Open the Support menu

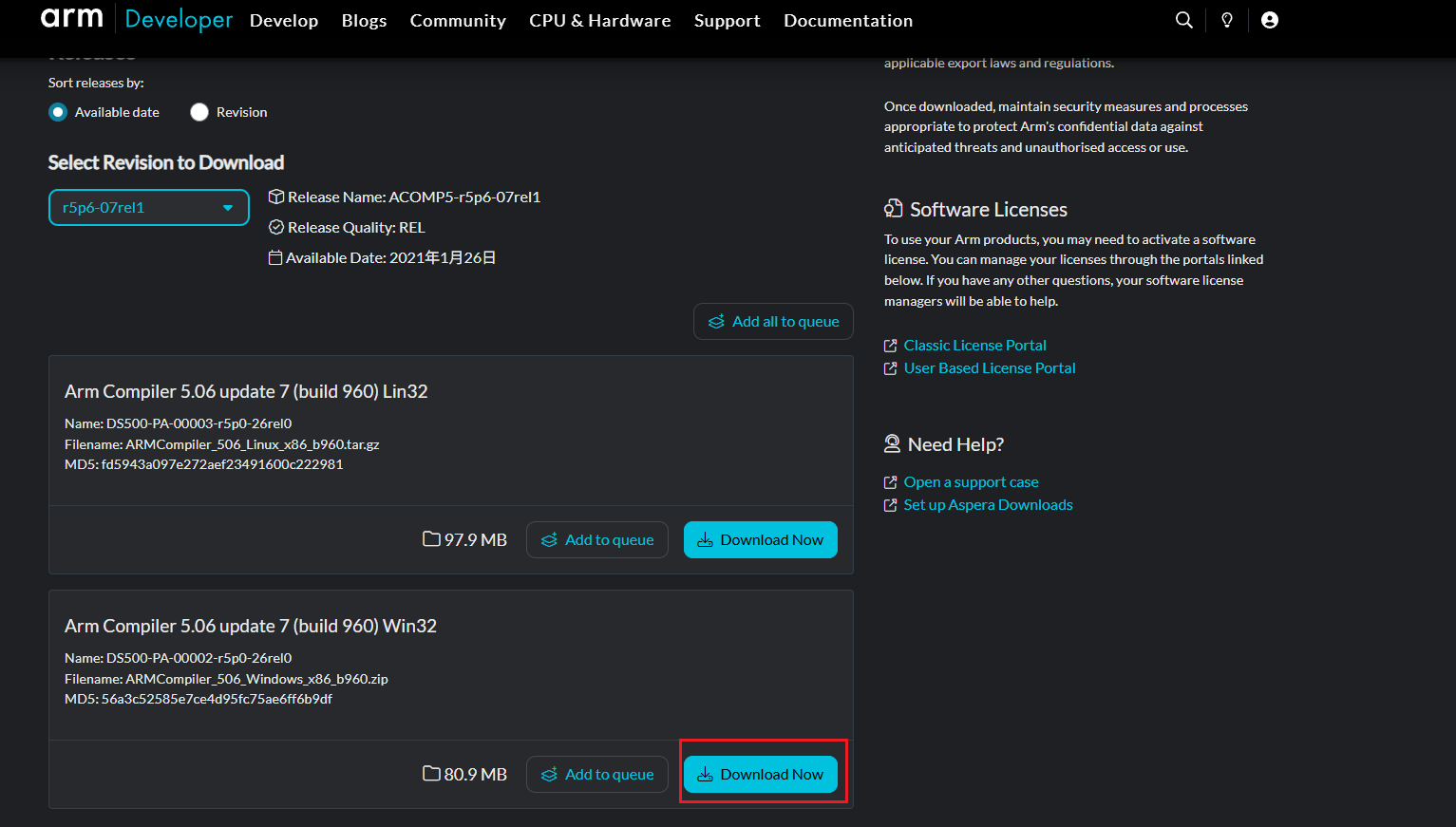point(728,20)
